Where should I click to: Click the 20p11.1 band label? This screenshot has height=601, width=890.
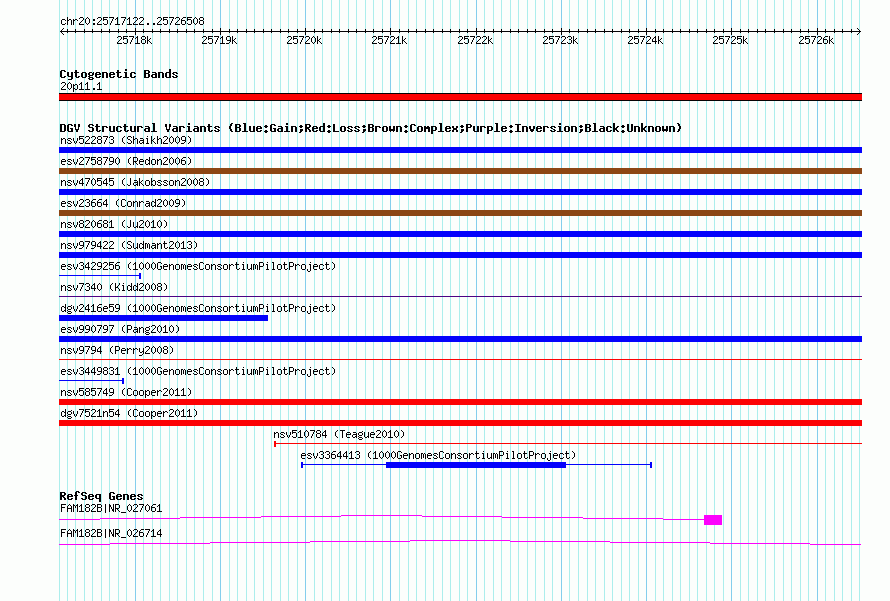pos(81,86)
